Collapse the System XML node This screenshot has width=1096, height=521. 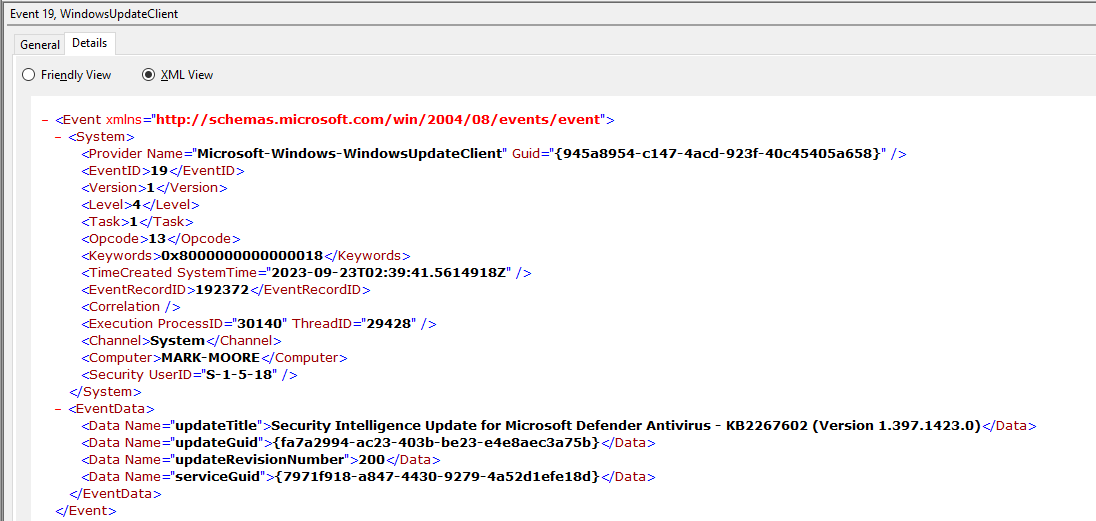coord(58,137)
